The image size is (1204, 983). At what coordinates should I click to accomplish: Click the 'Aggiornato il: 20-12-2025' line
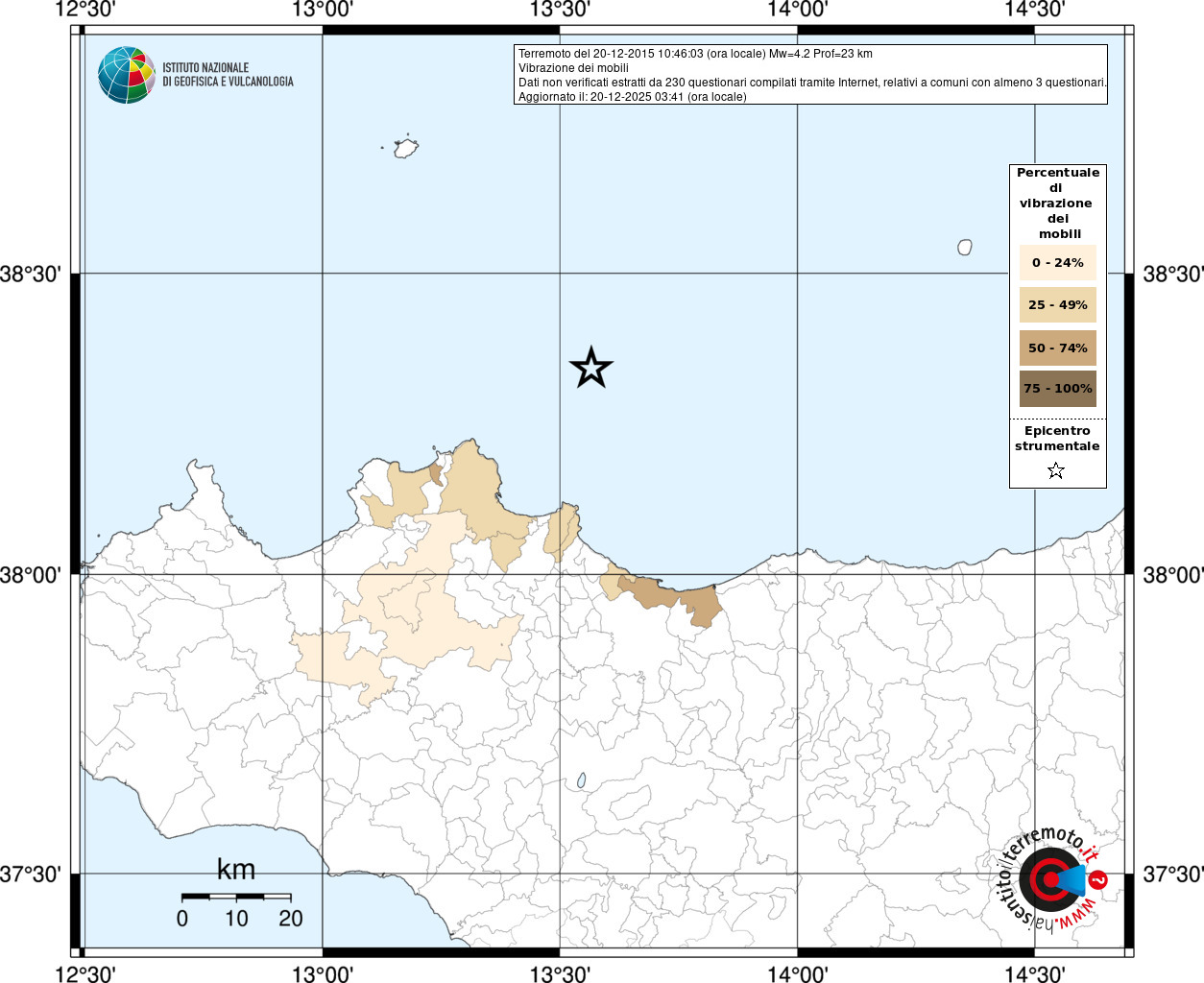pyautogui.click(x=632, y=97)
